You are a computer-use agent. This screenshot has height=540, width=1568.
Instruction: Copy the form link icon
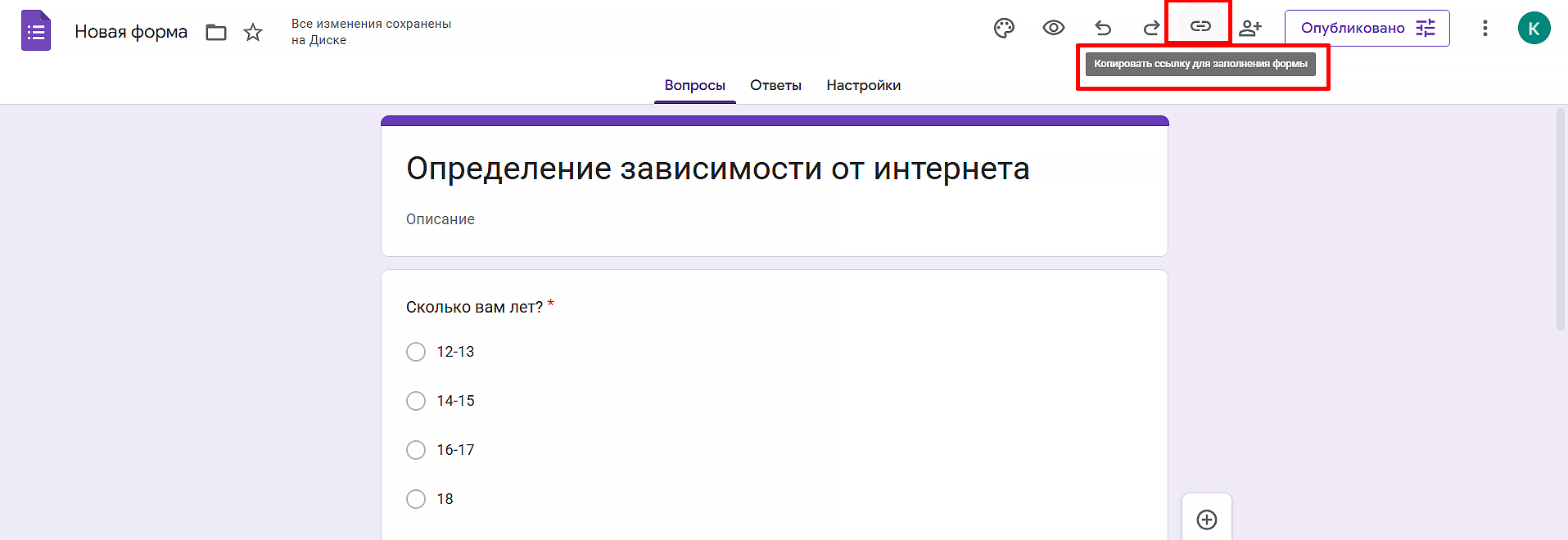coord(1200,26)
